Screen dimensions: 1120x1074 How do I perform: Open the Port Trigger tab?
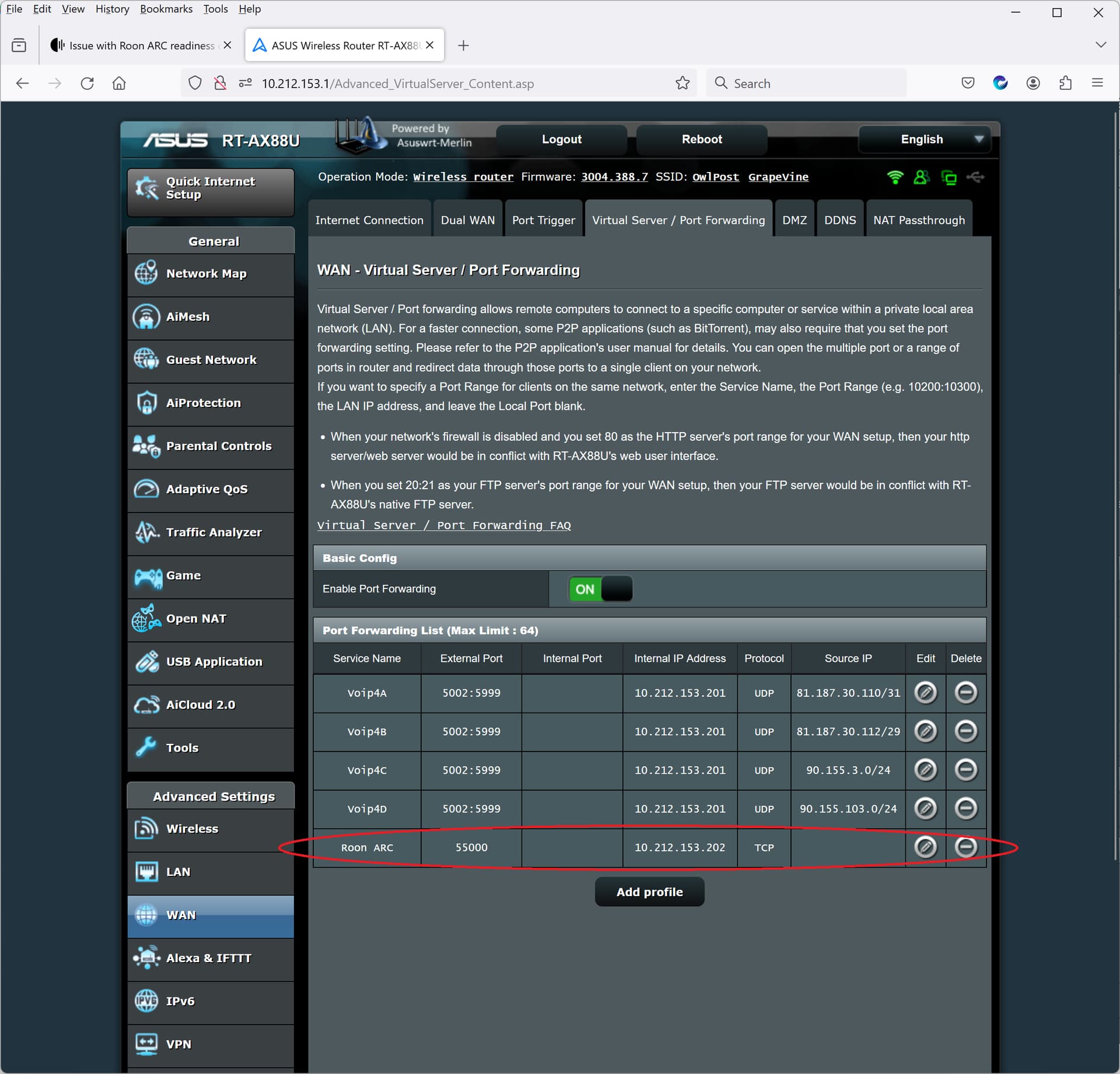click(544, 220)
